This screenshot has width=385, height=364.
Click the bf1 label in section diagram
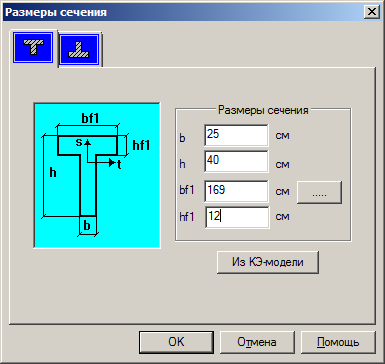click(90, 118)
